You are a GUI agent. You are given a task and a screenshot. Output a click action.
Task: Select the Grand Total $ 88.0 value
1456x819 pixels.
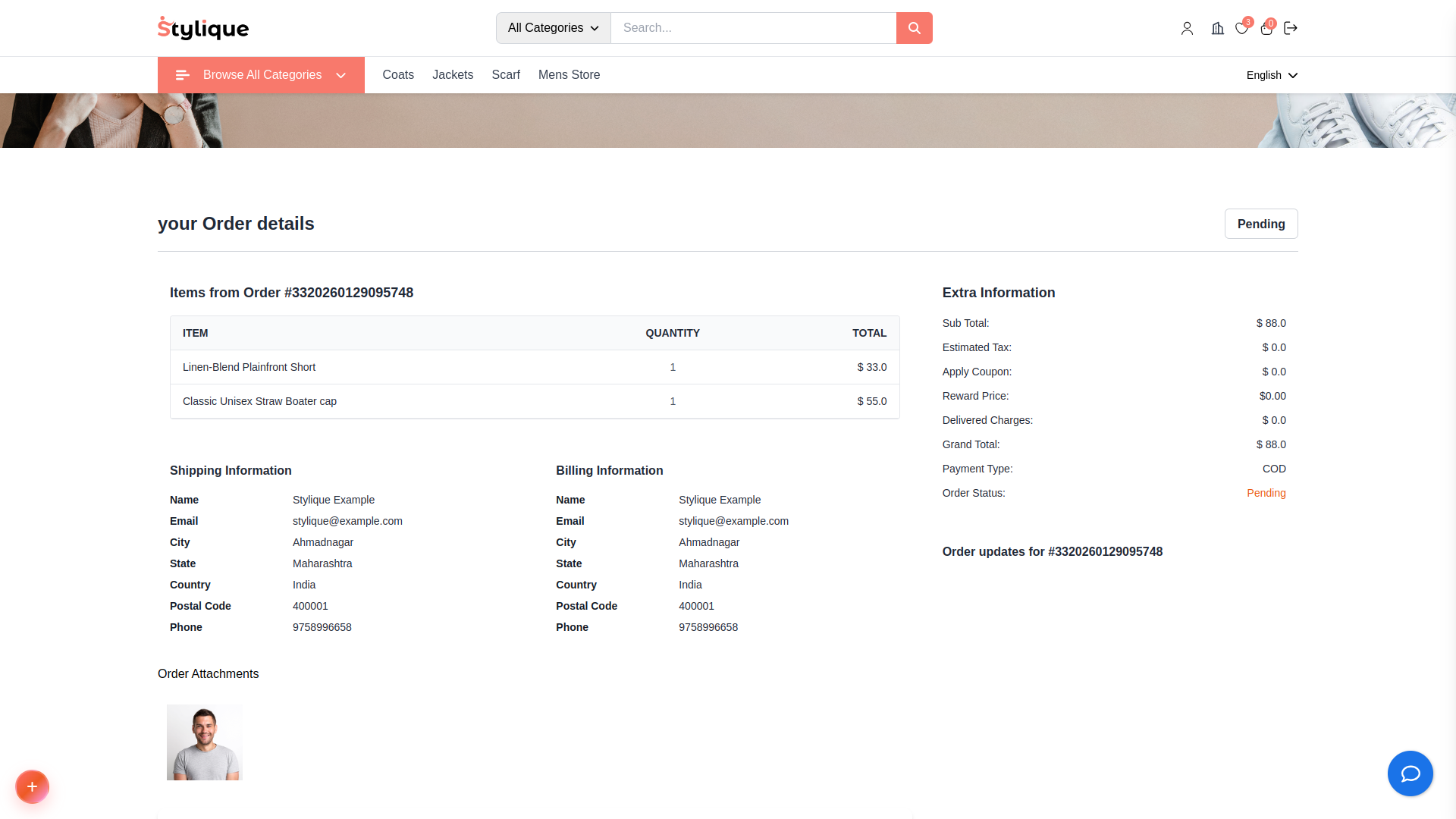coord(1271,444)
